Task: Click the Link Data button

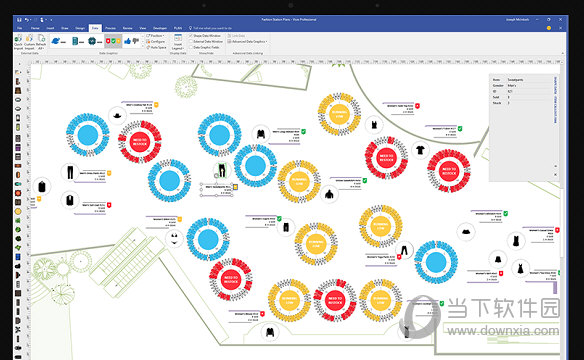Action: coord(237,36)
